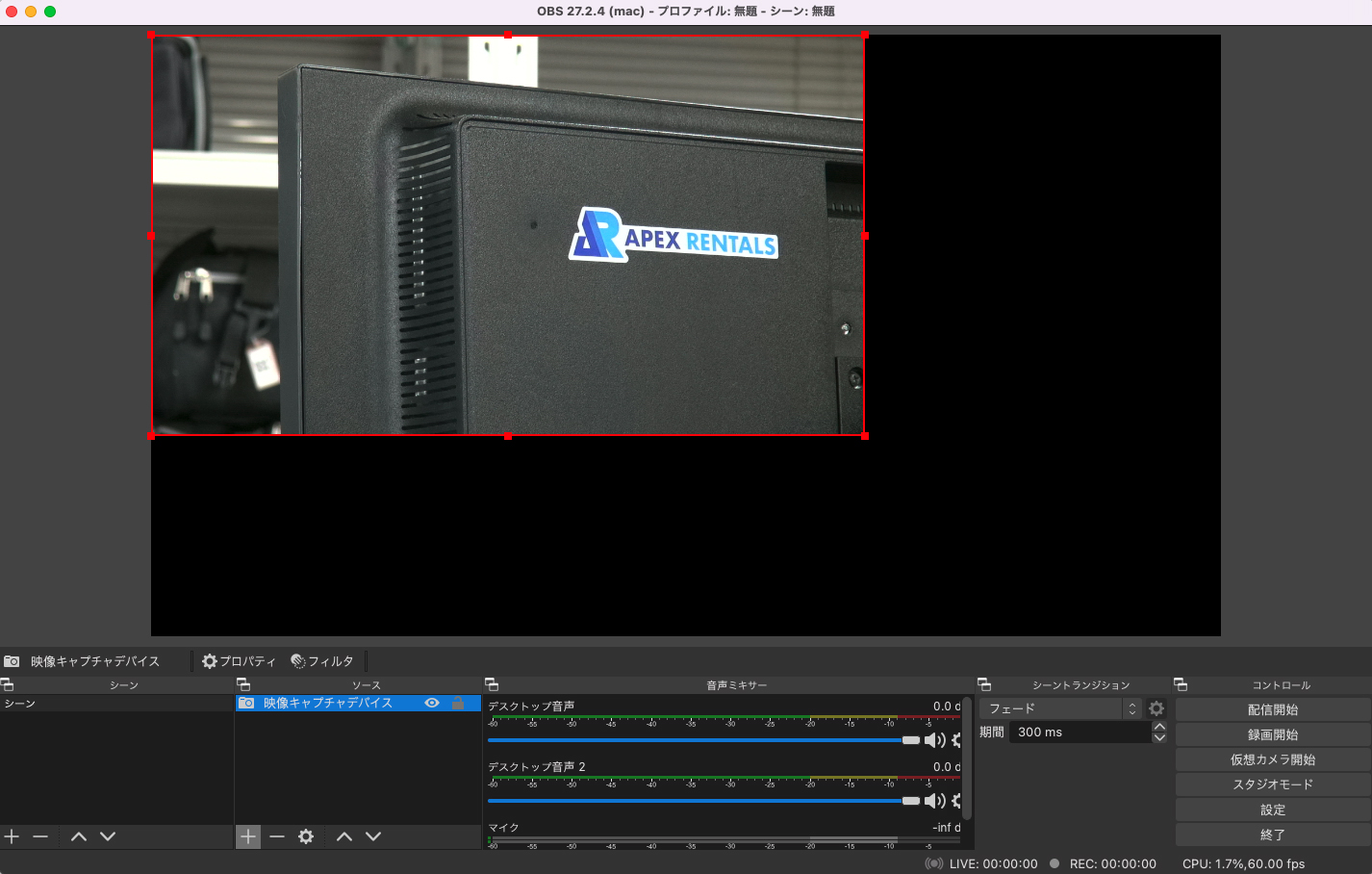
Task: Click the デスクトップ音声 2 volume slider handle
Action: 911,801
